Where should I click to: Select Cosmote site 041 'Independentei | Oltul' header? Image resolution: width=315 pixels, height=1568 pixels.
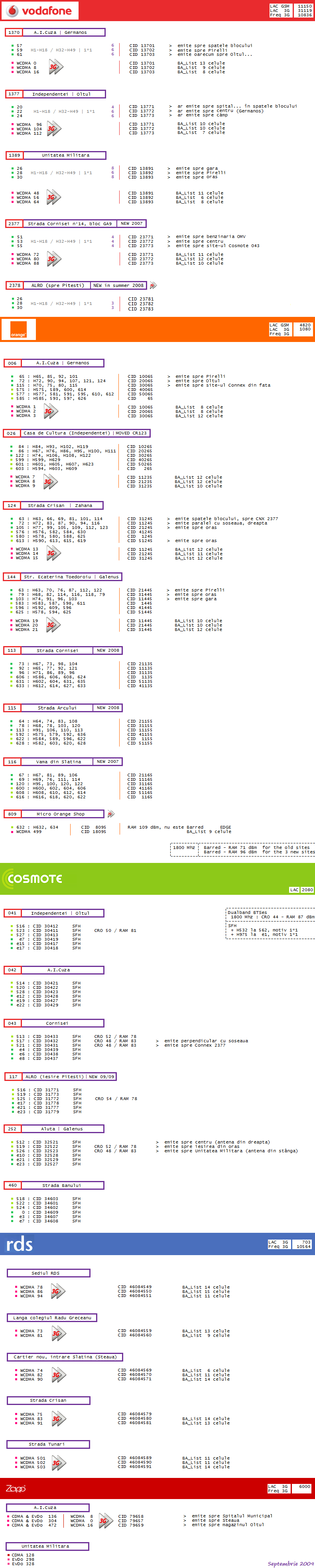coord(63,913)
